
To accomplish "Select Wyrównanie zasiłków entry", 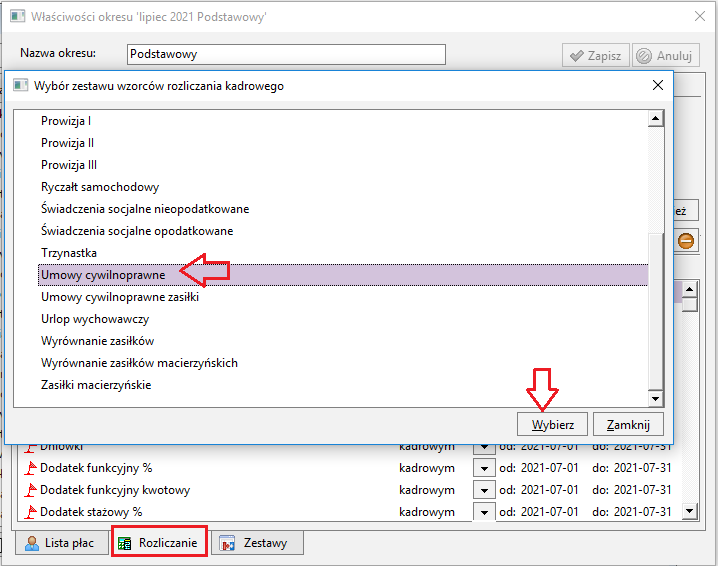I will click(98, 341).
